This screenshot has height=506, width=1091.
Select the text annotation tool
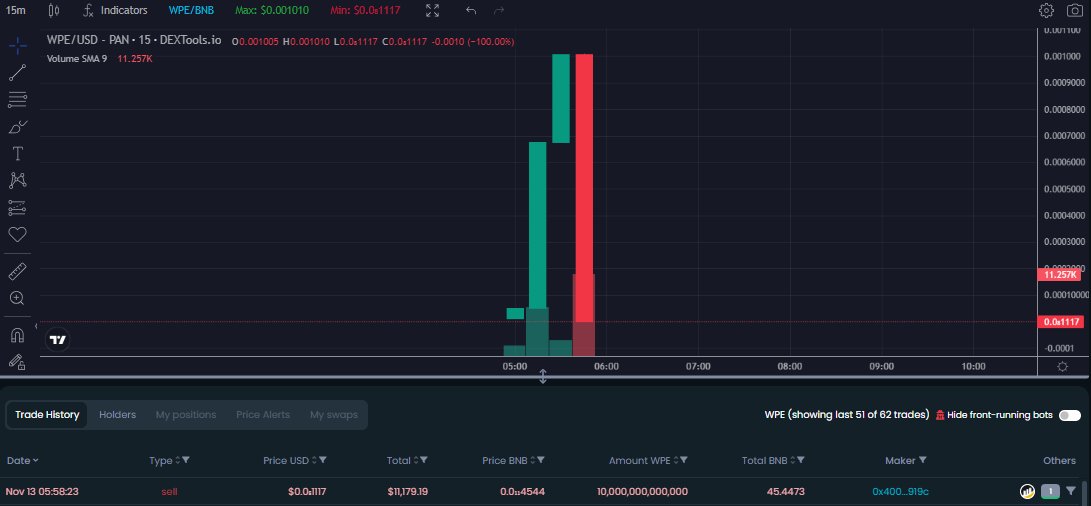pos(17,154)
